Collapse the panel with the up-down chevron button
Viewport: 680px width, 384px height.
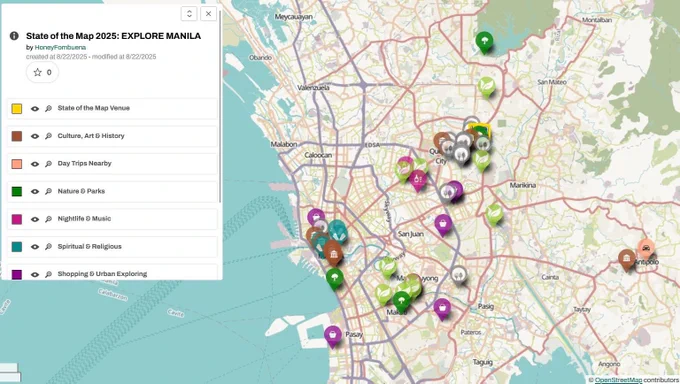point(189,14)
